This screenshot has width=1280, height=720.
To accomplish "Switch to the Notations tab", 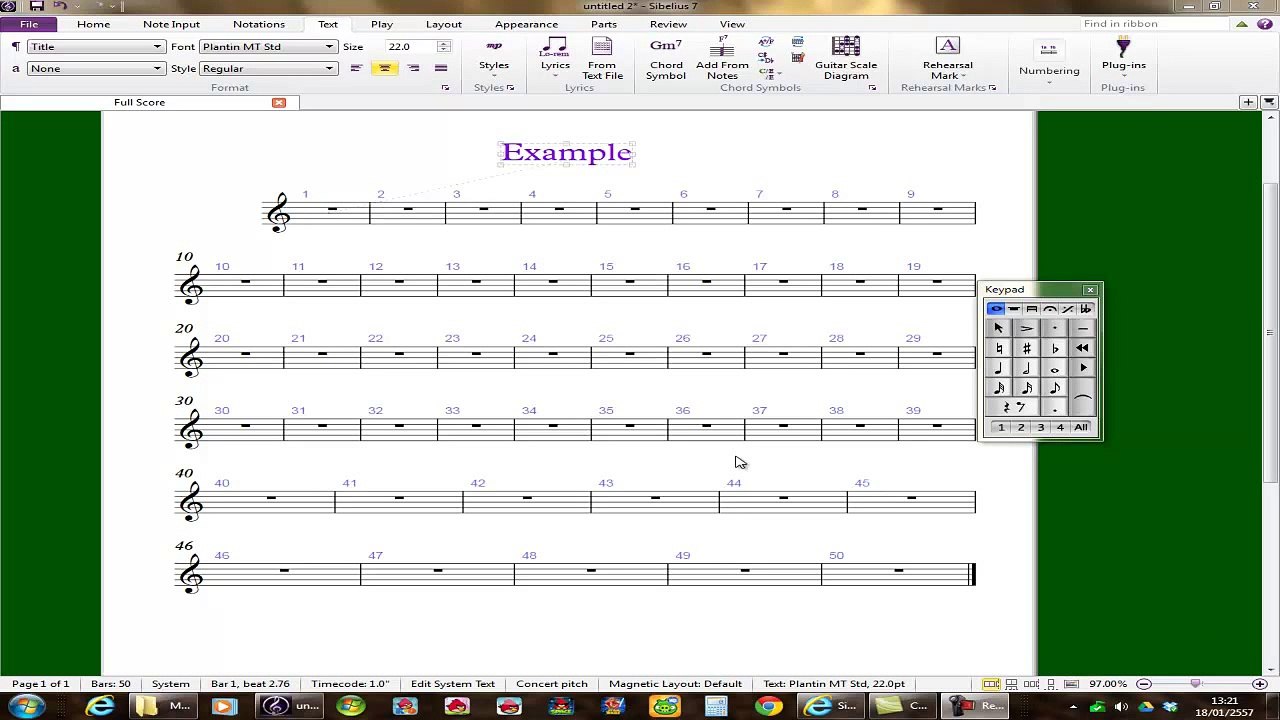I will pyautogui.click(x=259, y=24).
